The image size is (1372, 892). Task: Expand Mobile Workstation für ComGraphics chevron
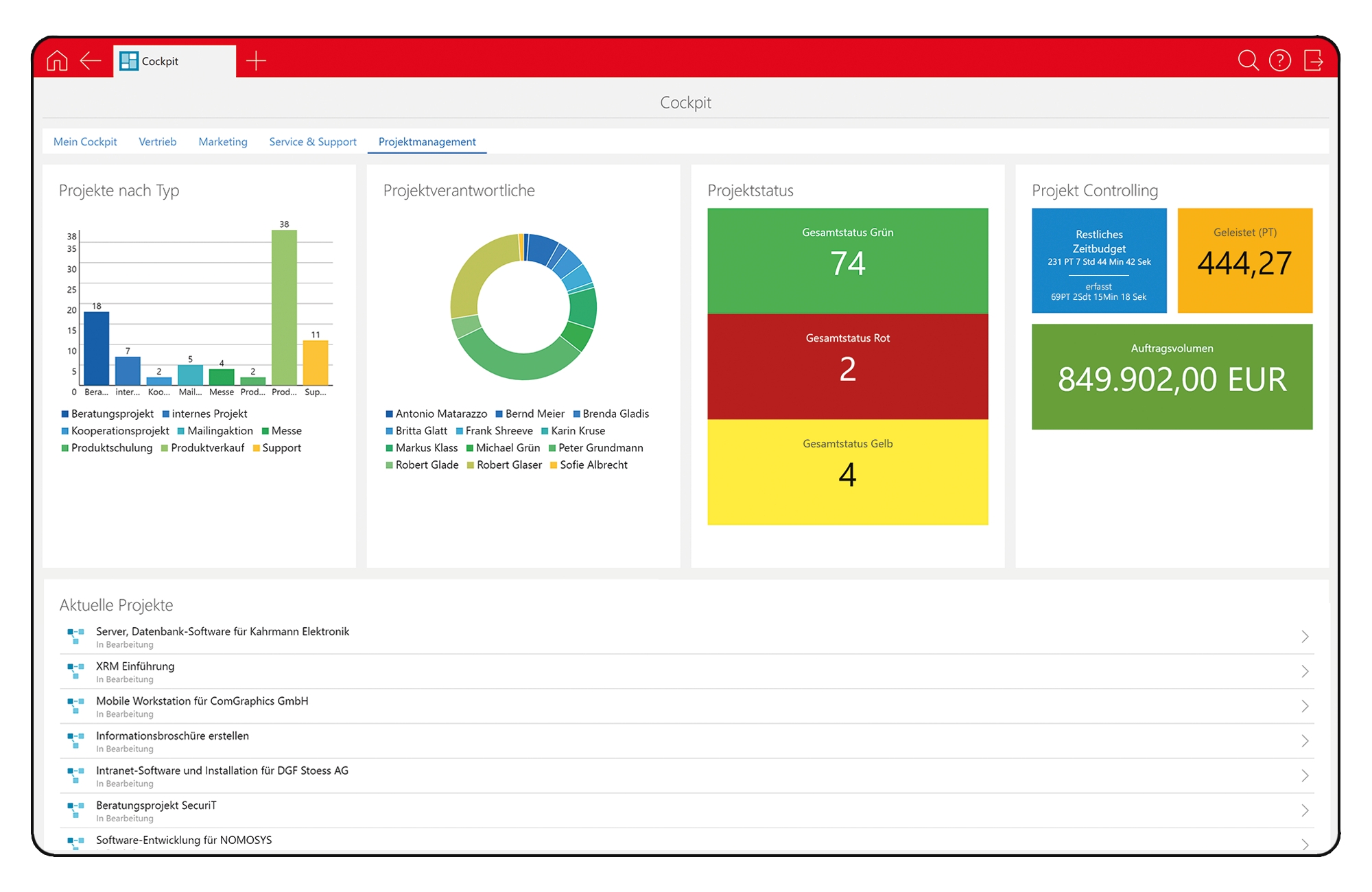tap(1305, 706)
